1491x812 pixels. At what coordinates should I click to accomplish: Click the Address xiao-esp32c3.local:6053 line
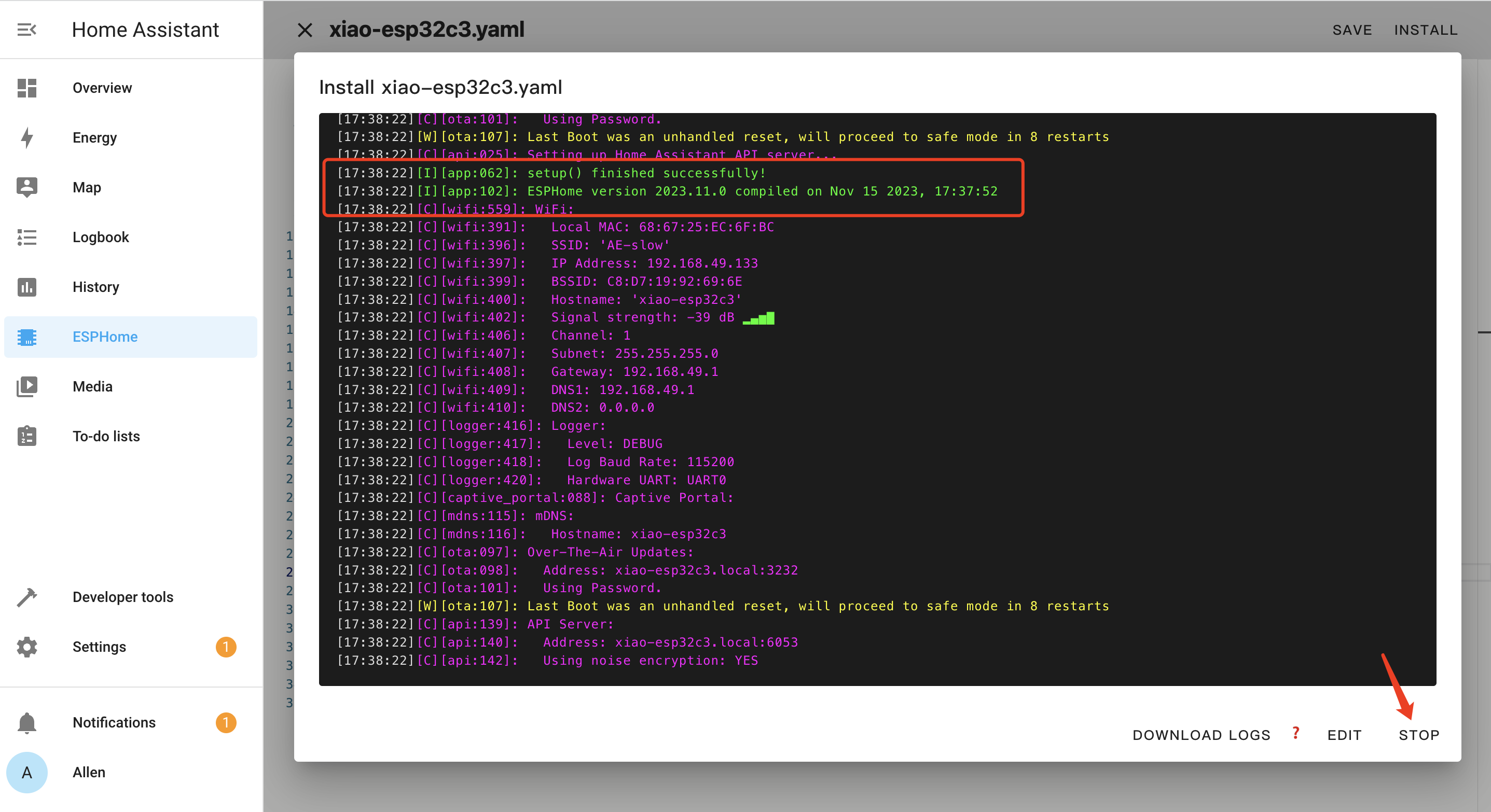[567, 642]
